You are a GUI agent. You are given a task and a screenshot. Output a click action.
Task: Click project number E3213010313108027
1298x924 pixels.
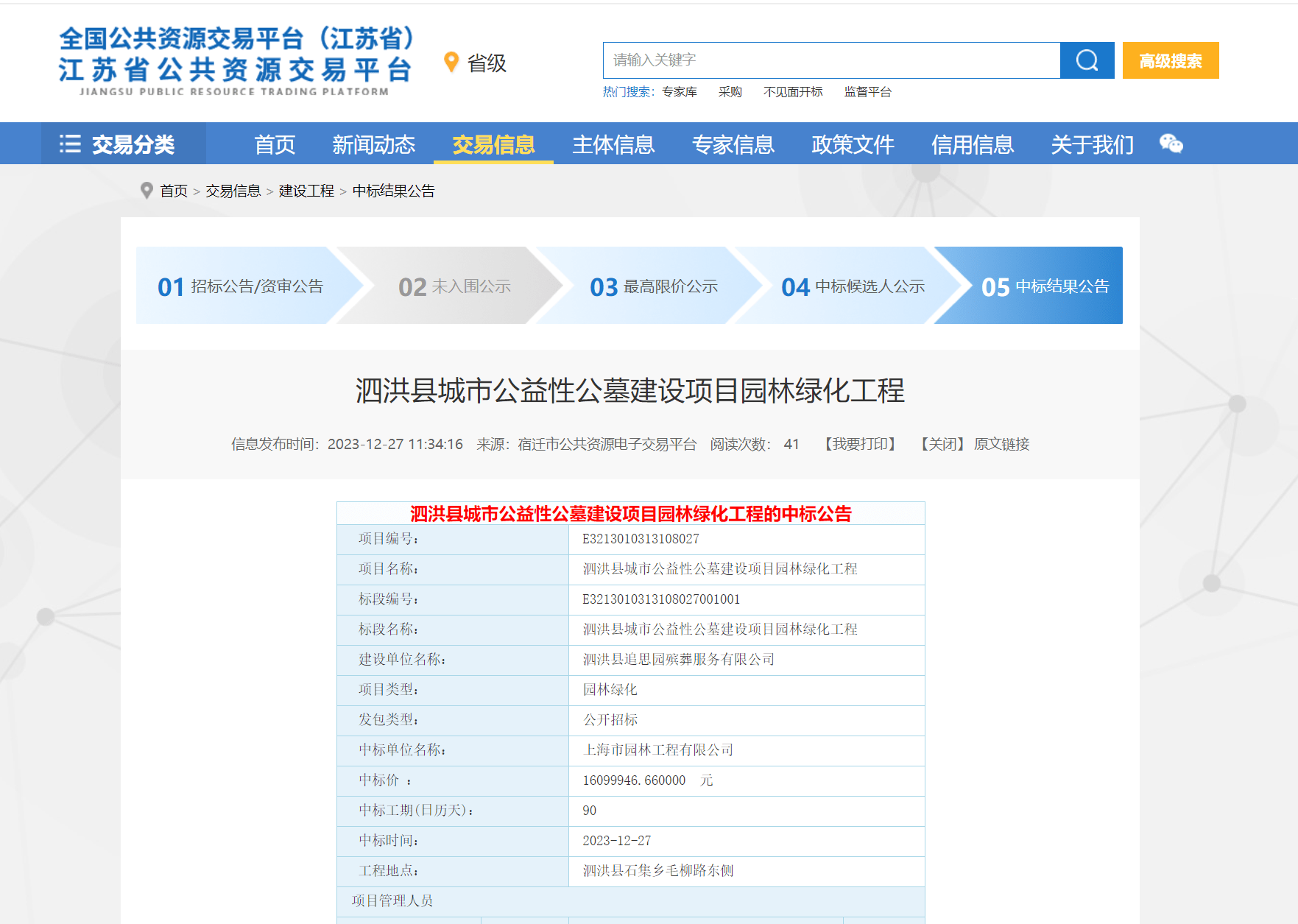tap(641, 539)
